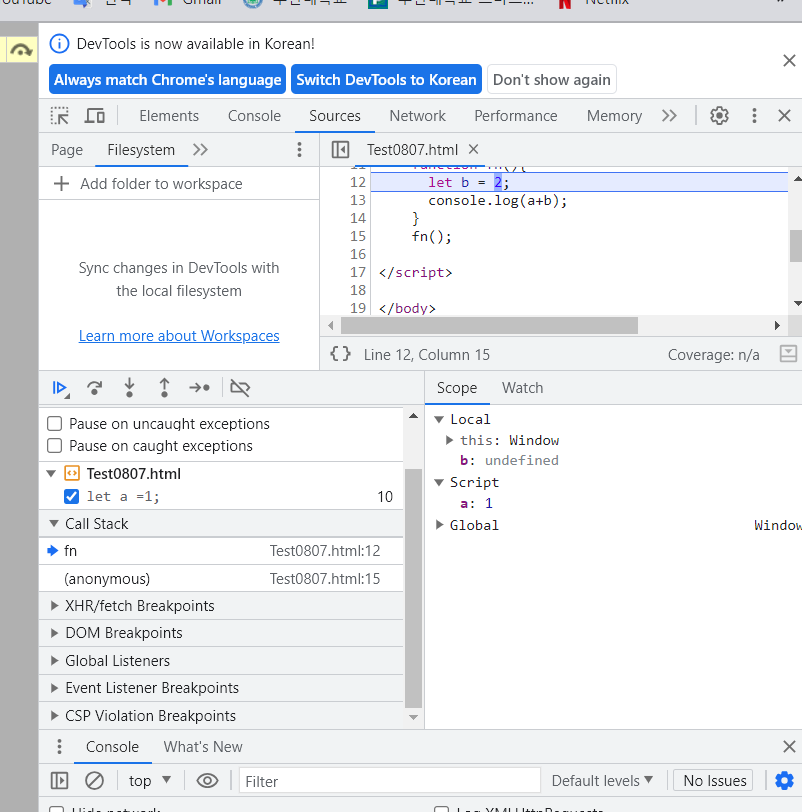The width and height of the screenshot is (802, 812).
Task: Enable Pause on uncaught exceptions
Action: click(x=54, y=424)
